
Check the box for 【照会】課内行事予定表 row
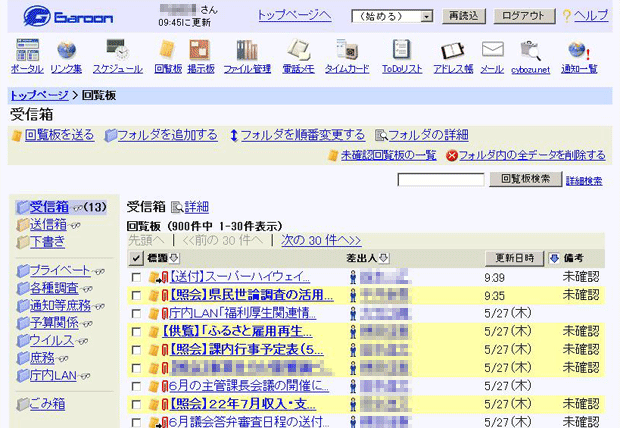click(x=136, y=350)
